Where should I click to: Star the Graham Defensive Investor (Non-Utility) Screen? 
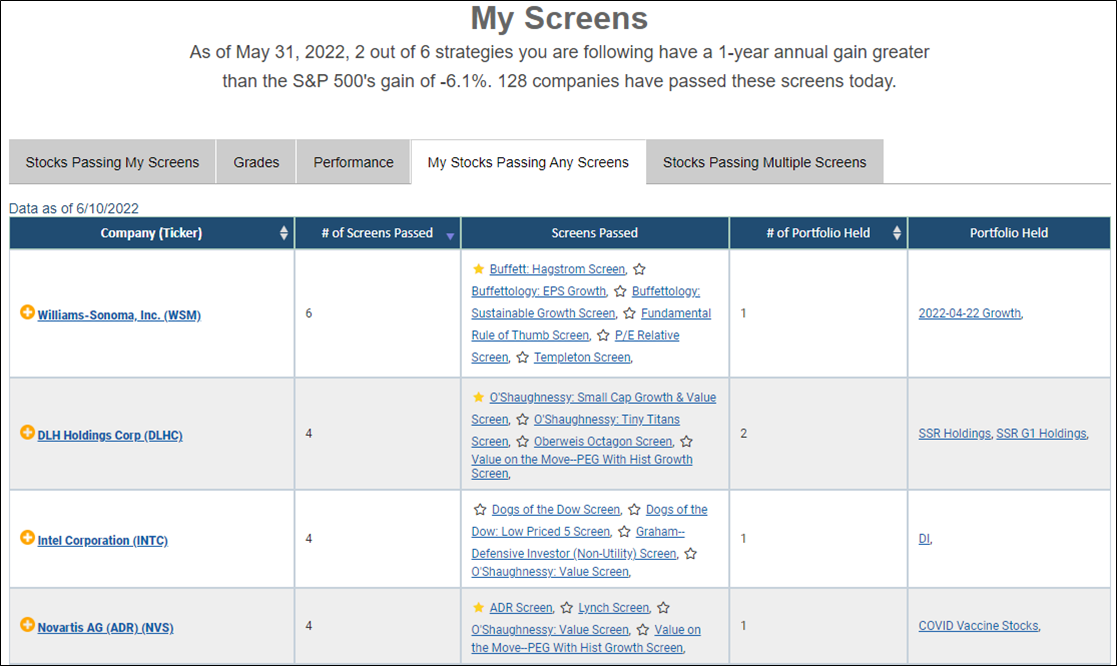tap(625, 532)
